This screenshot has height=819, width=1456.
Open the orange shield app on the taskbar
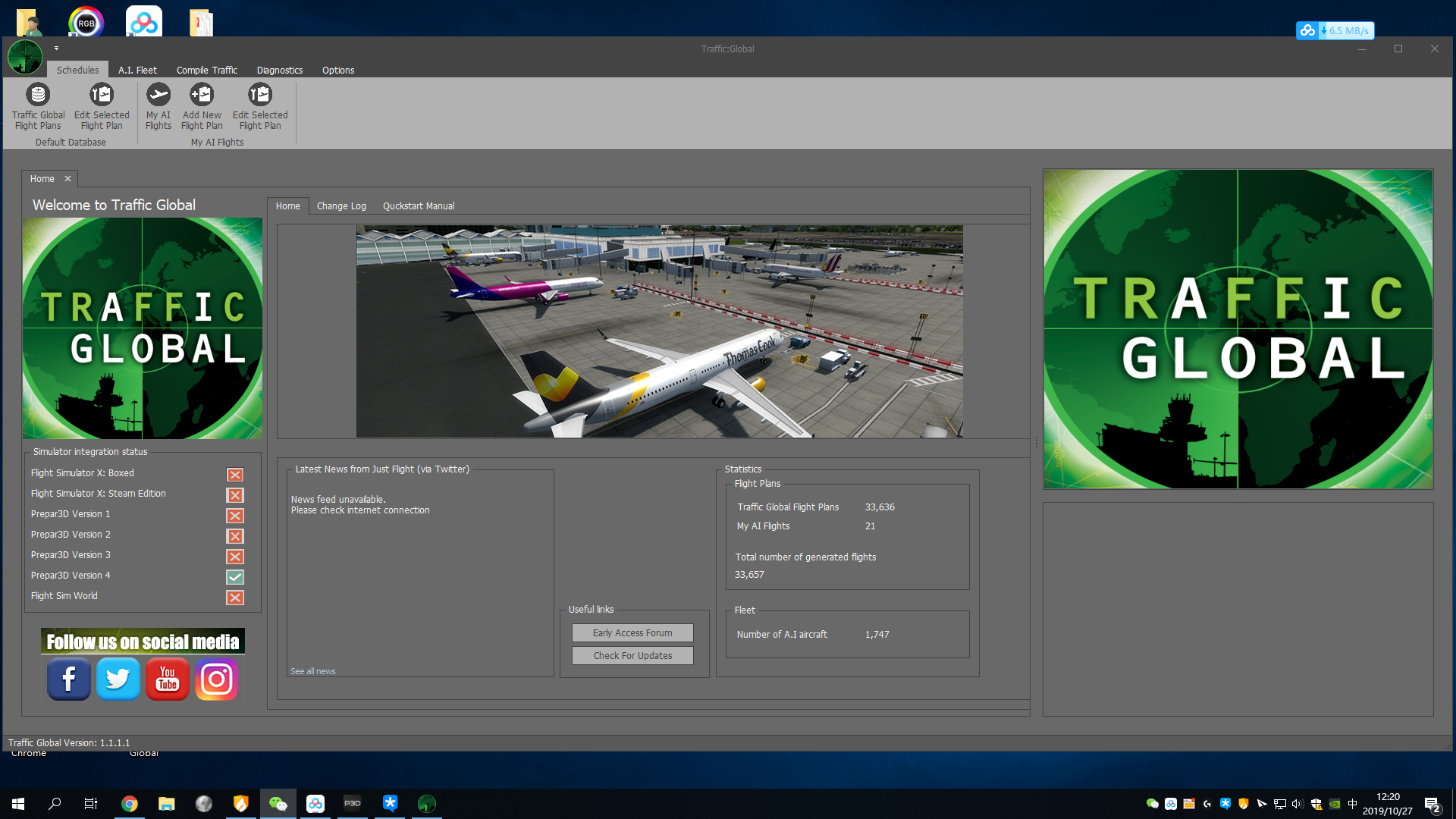pos(241,804)
